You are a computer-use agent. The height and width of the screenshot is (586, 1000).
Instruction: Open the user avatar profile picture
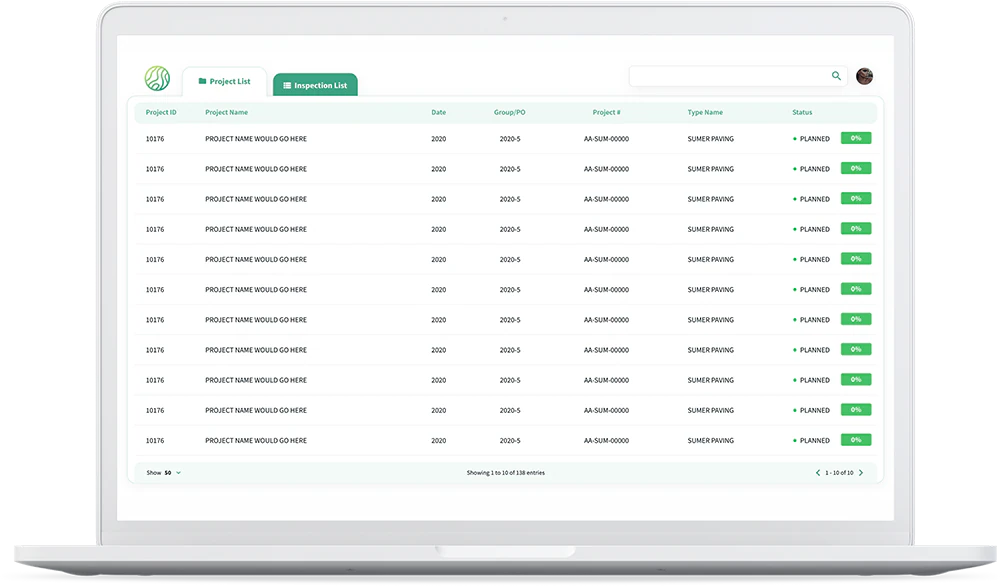[864, 76]
